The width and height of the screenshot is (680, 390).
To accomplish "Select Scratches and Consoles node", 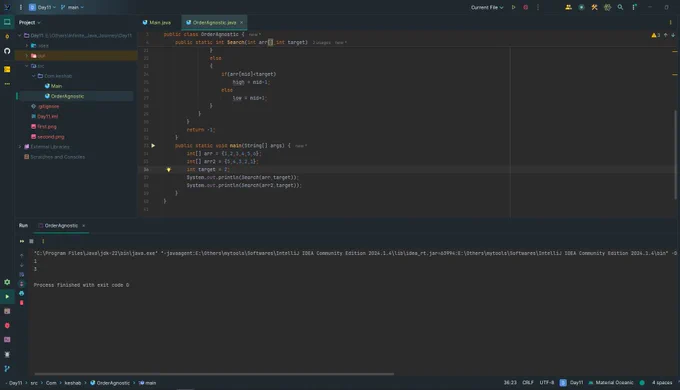I will pyautogui.click(x=55, y=157).
